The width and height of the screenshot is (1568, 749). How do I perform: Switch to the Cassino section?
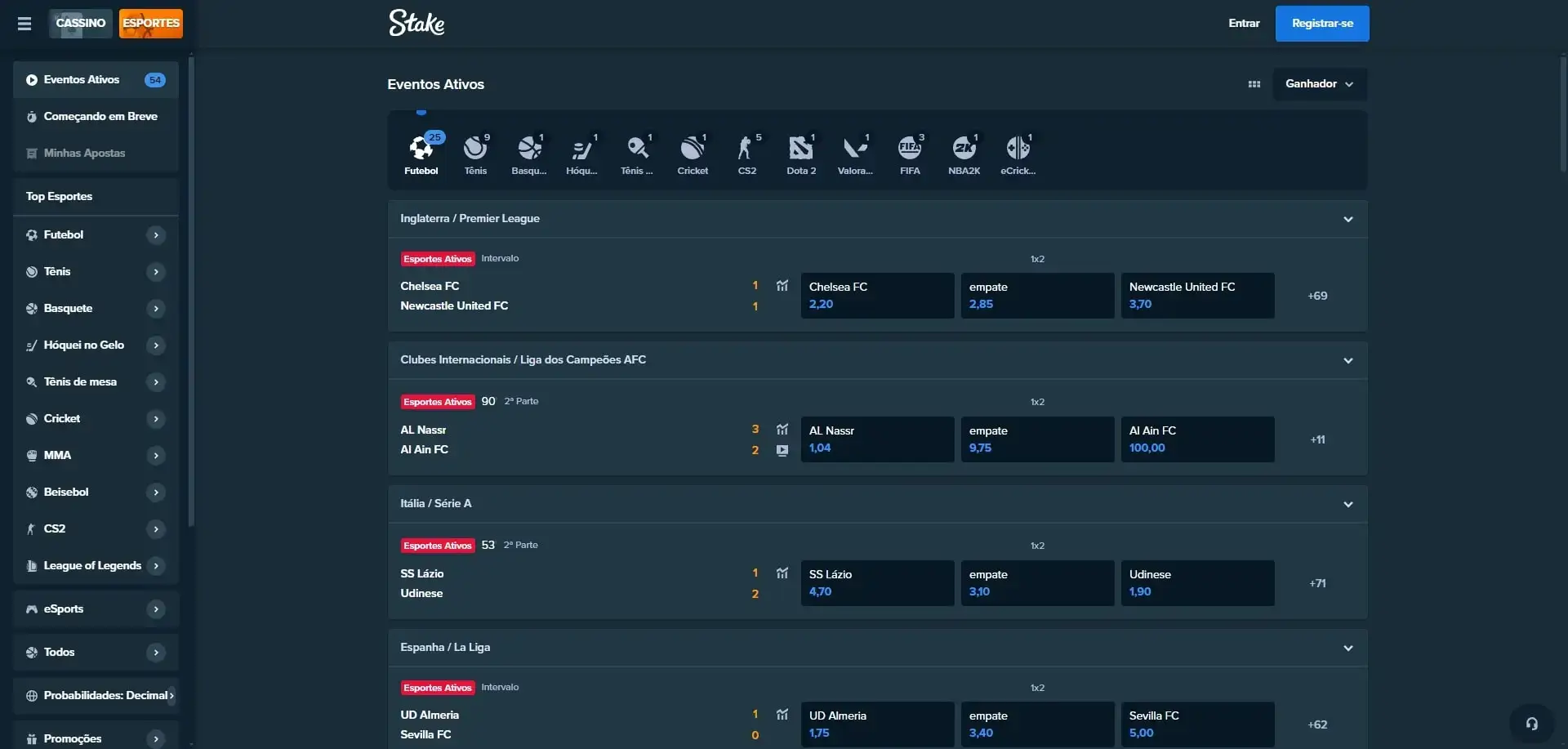pos(81,24)
